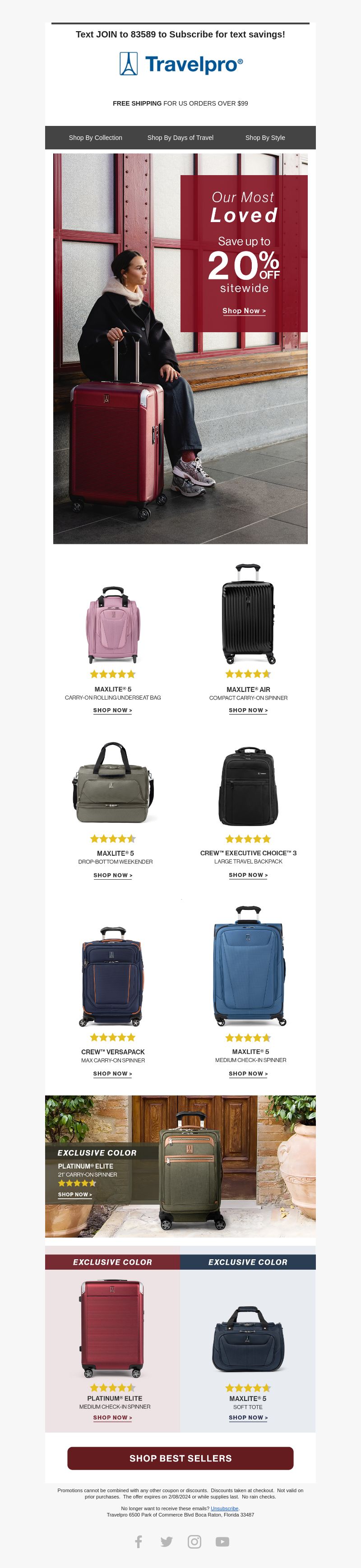Click the Travelpro logo

click(181, 64)
